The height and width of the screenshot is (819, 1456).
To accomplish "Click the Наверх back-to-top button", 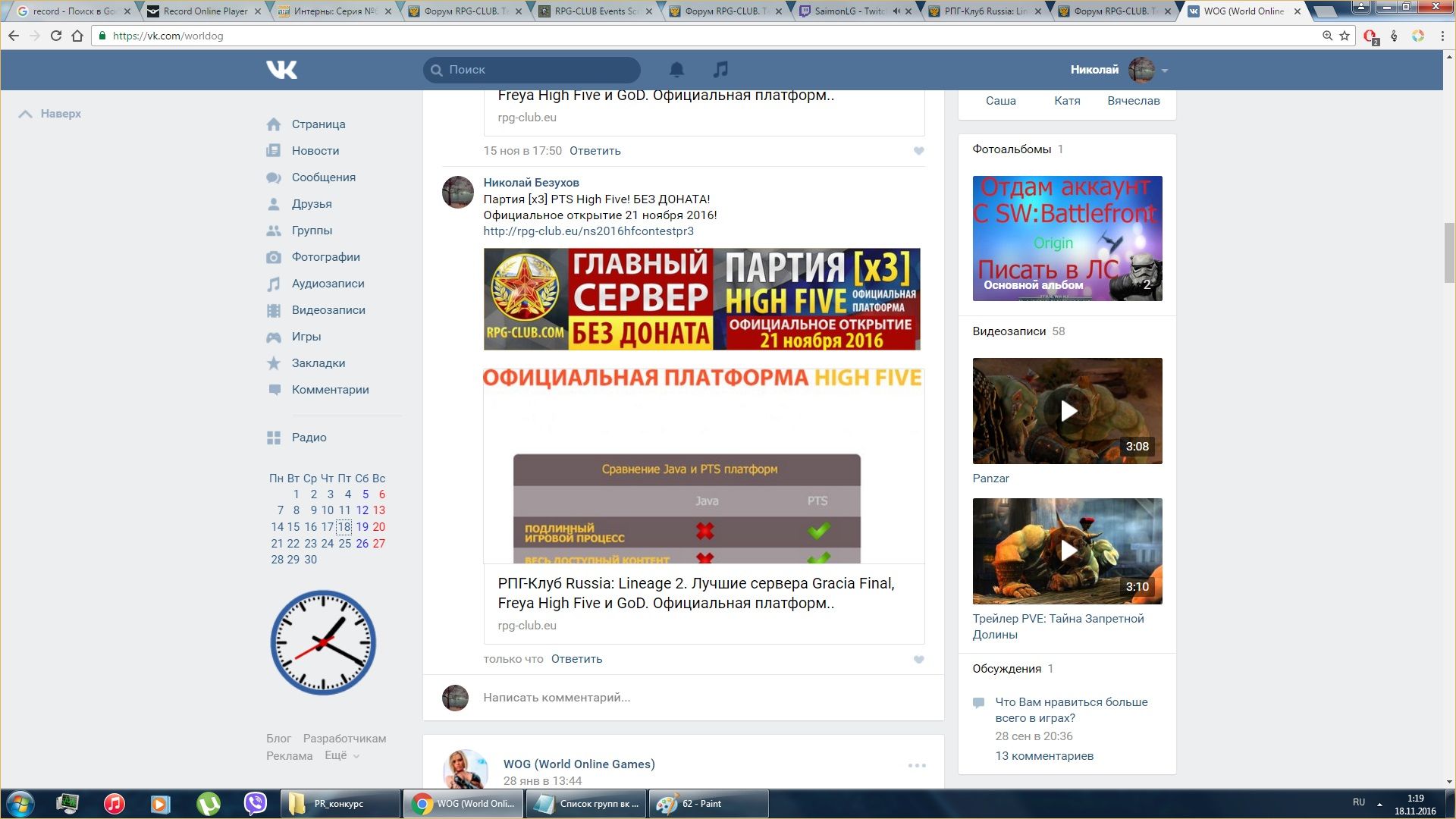I will pyautogui.click(x=50, y=114).
